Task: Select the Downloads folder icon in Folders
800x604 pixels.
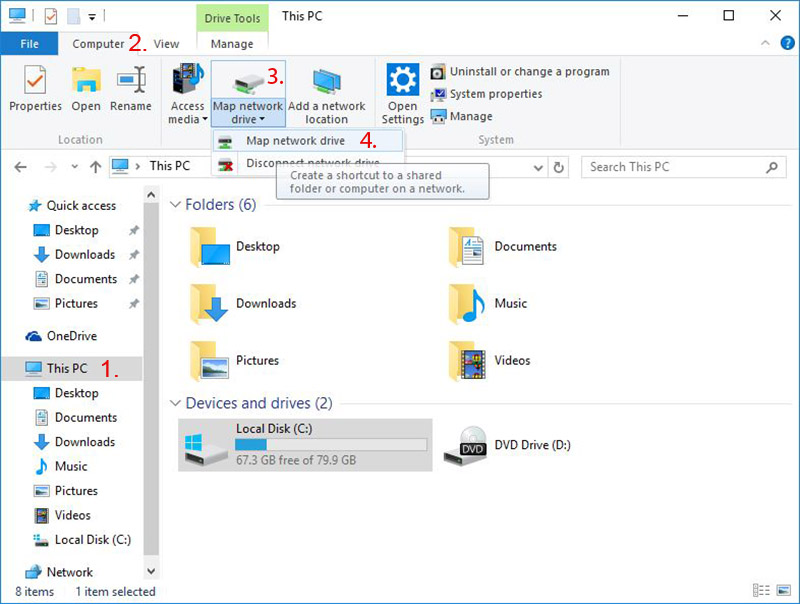Action: pos(210,305)
